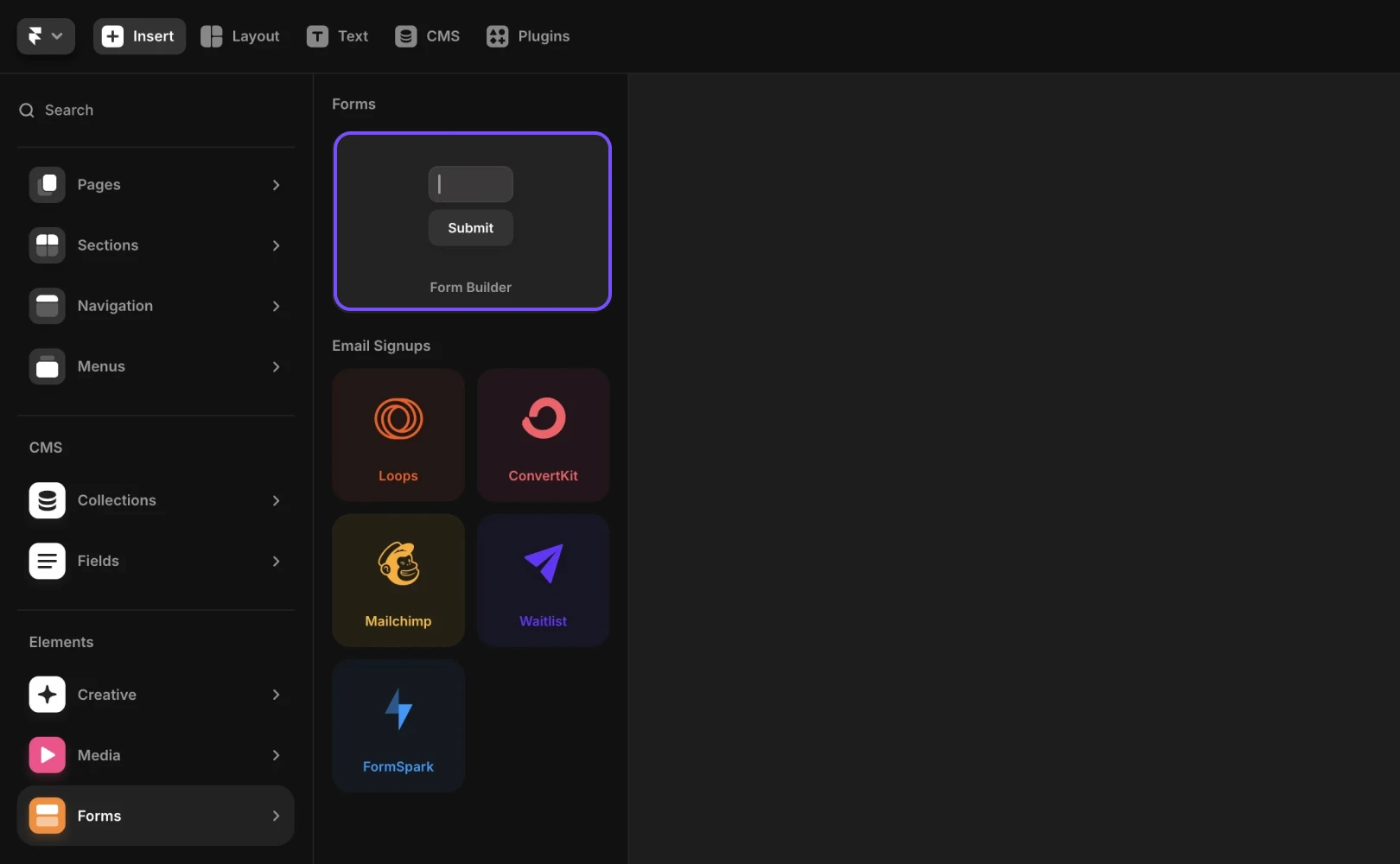Click the Submit button in Form Builder preview
Viewport: 1400px width, 864px height.
[x=471, y=228]
